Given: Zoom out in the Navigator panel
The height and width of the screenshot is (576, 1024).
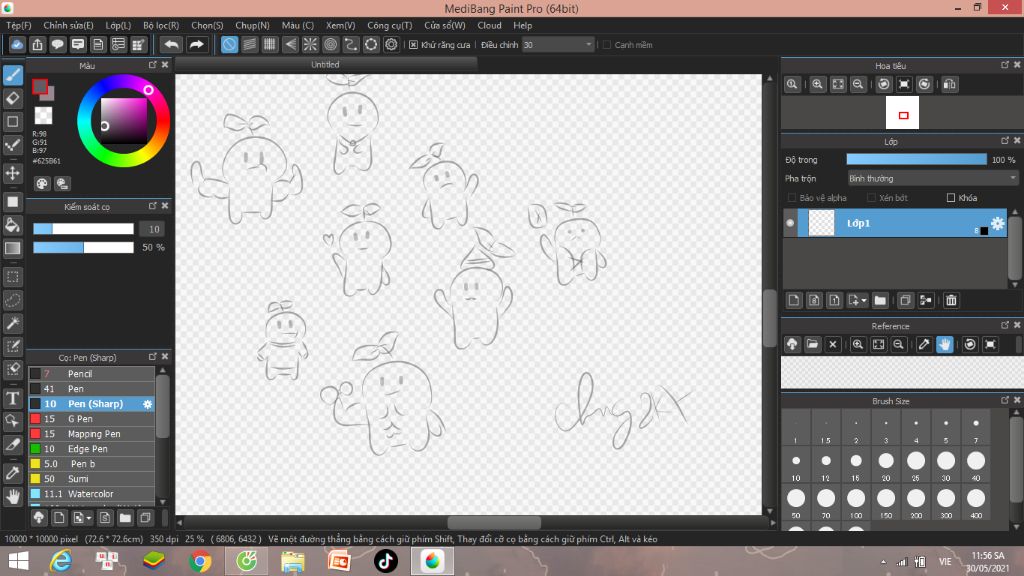Looking at the screenshot, I should coord(858,84).
